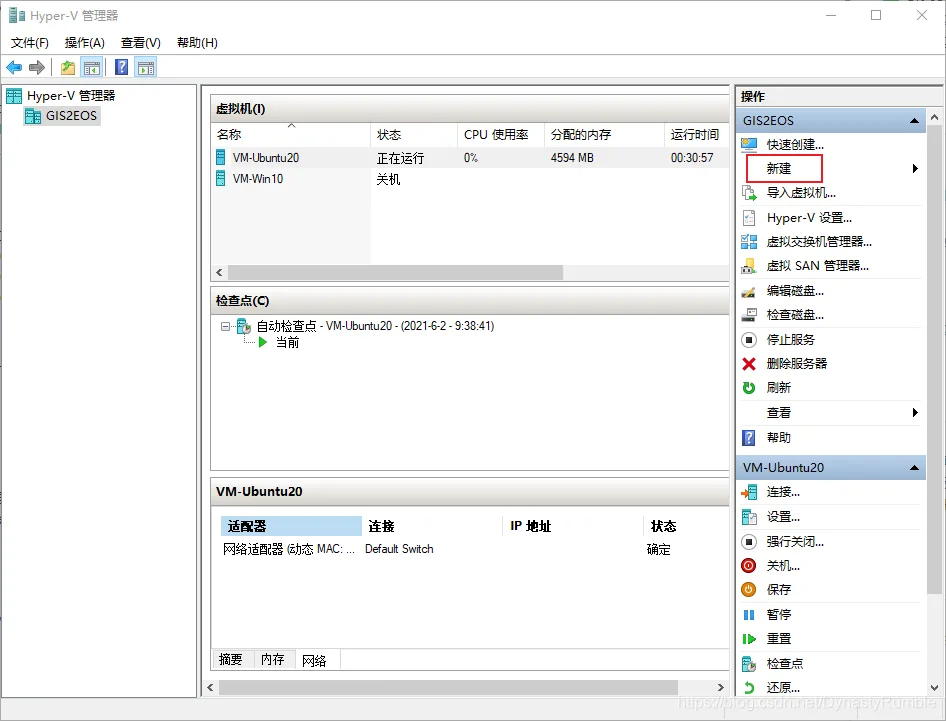This screenshot has height=721, width=946.
Task: Switch to the 内存 (Memory) tab
Action: tap(273, 659)
